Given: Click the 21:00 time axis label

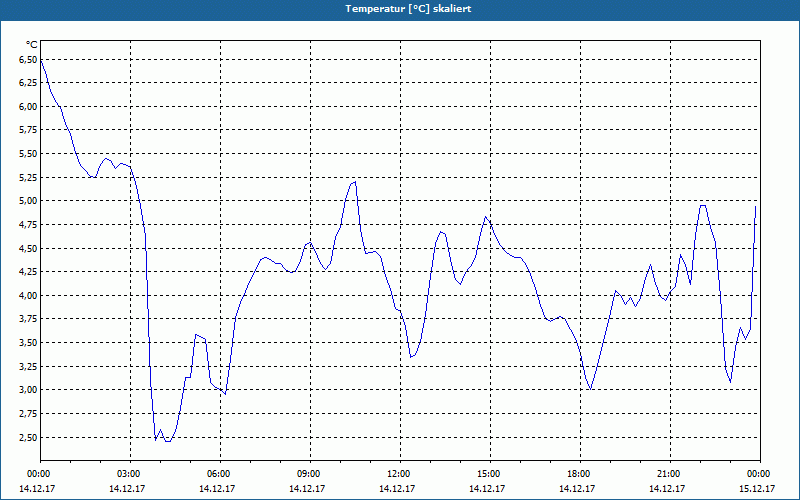Looking at the screenshot, I should click(670, 474).
